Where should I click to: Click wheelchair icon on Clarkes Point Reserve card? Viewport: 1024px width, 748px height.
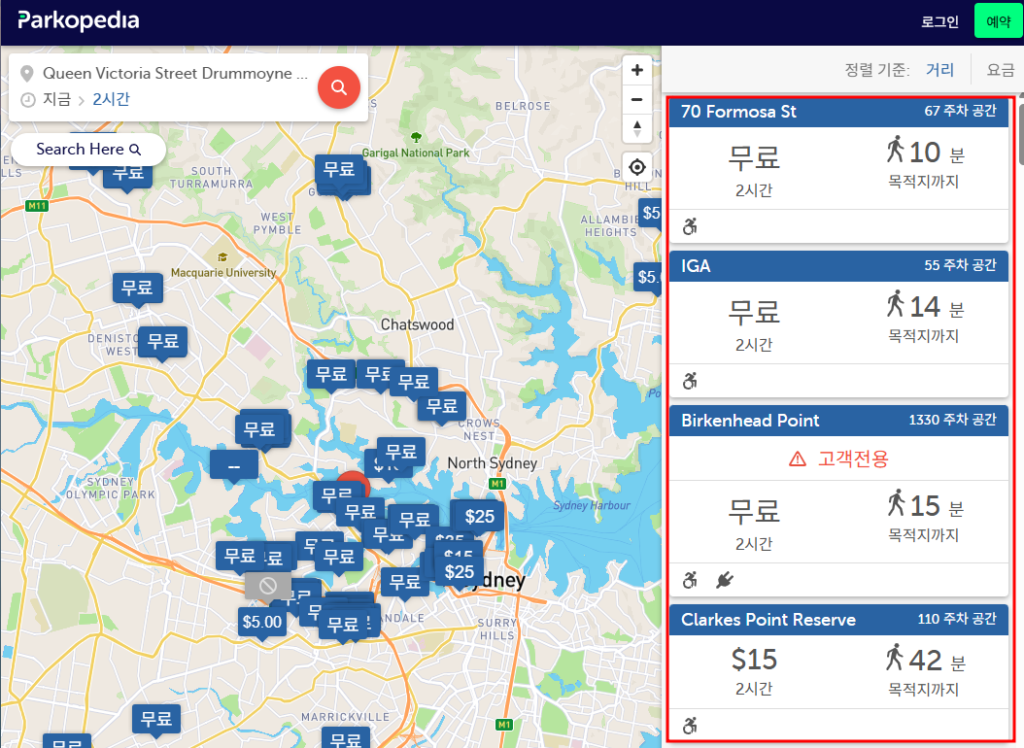tap(690, 725)
